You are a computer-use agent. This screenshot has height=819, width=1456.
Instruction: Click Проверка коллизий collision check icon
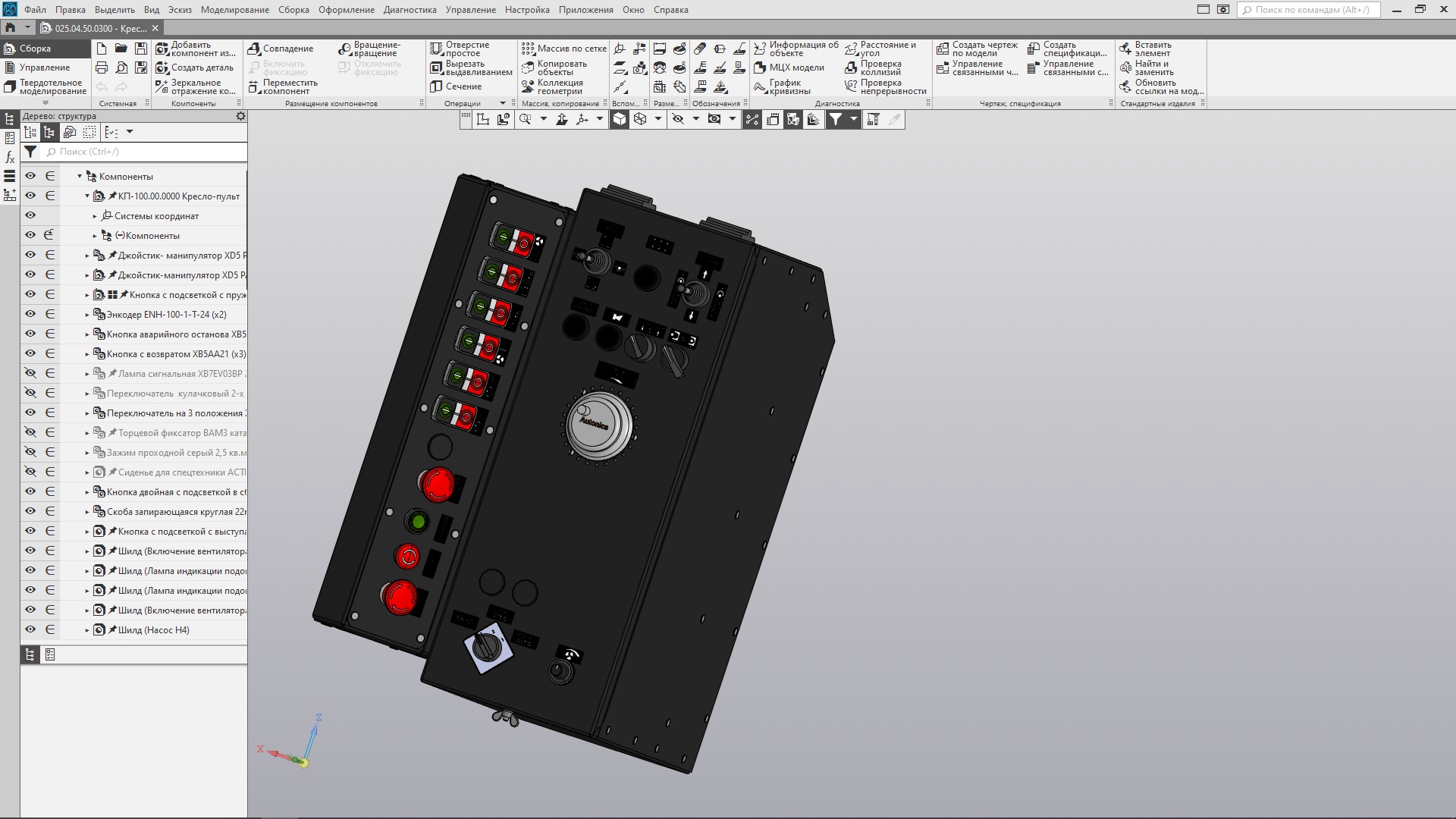tap(851, 68)
